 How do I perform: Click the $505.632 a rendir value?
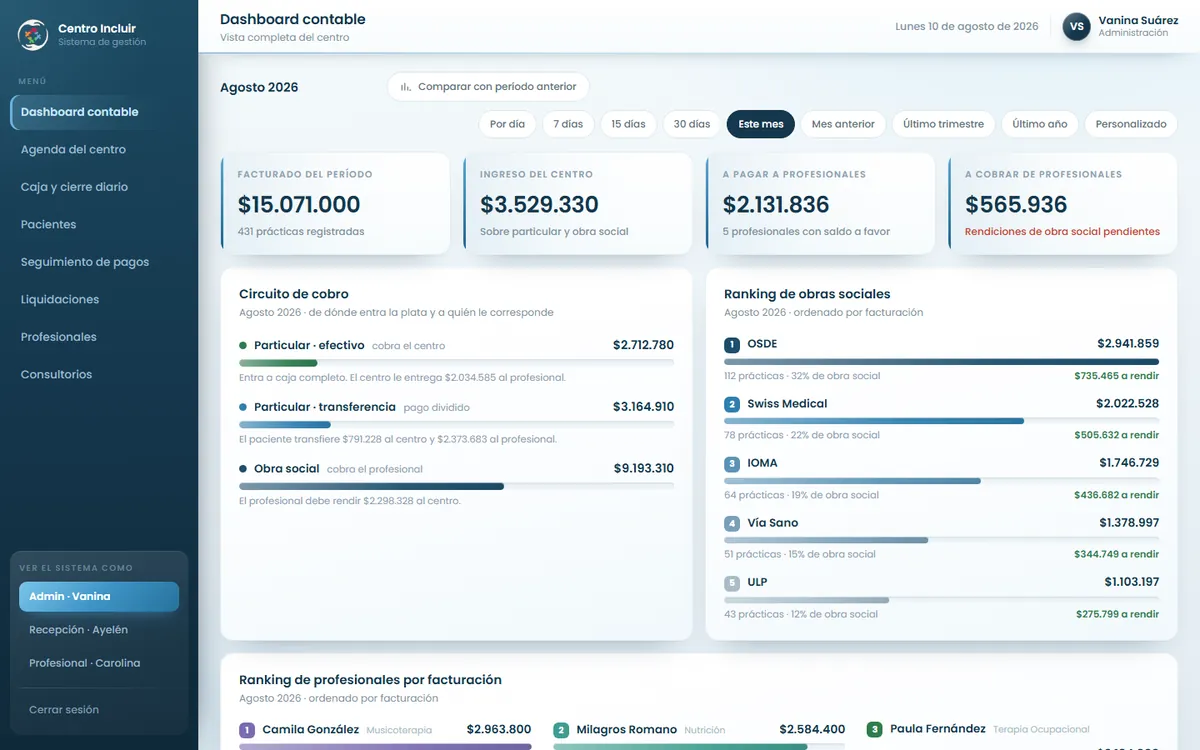(1116, 436)
